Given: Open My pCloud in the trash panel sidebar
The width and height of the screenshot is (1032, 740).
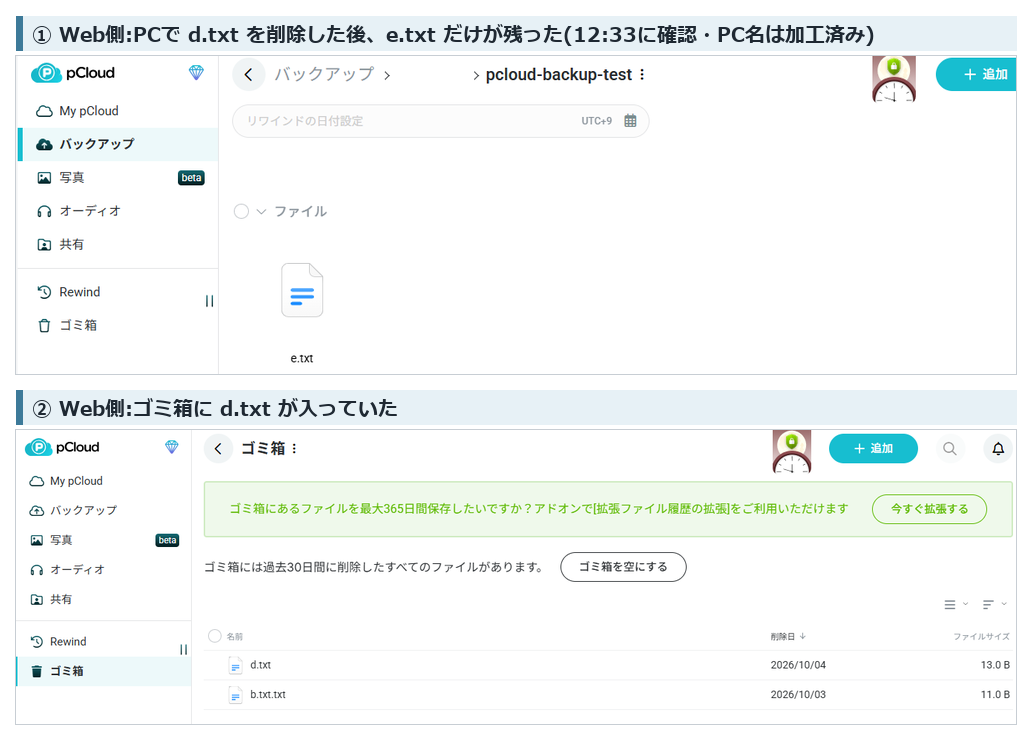Looking at the screenshot, I should tap(103, 481).
